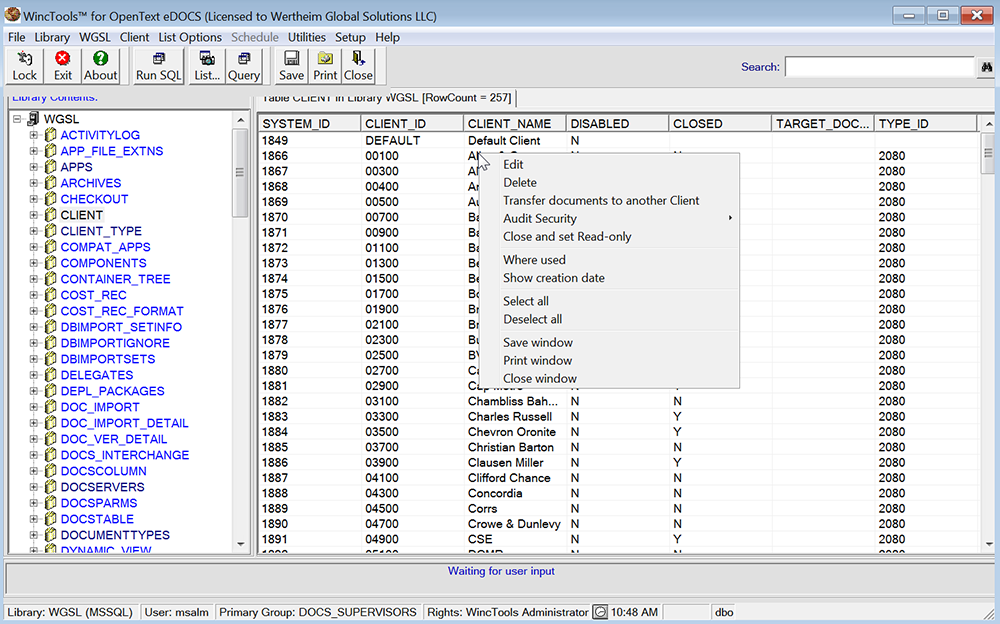Viewport: 1000px width, 624px height.
Task: Click the Print toolbar icon
Action: (x=325, y=59)
